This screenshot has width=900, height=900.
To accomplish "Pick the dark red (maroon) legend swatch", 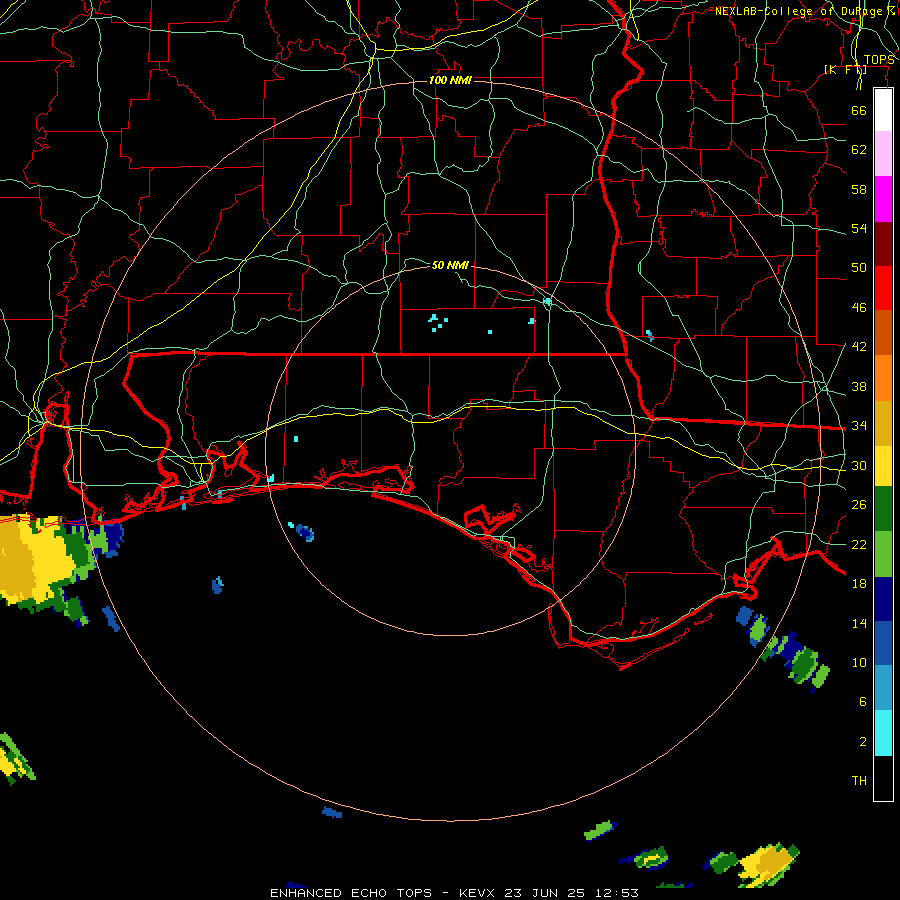I will point(883,244).
